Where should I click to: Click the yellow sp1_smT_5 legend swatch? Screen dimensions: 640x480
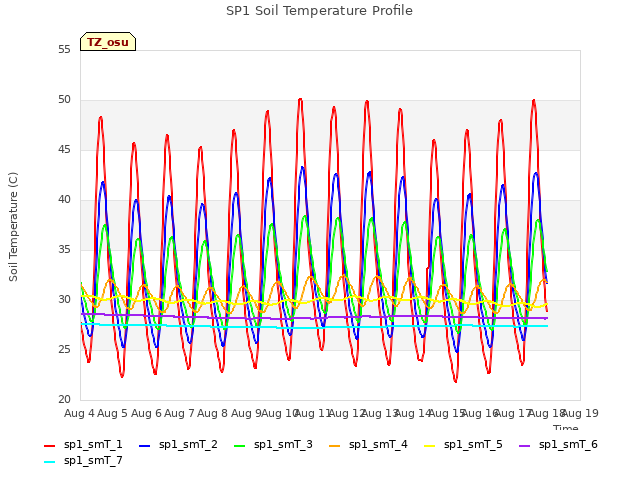click(x=429, y=446)
